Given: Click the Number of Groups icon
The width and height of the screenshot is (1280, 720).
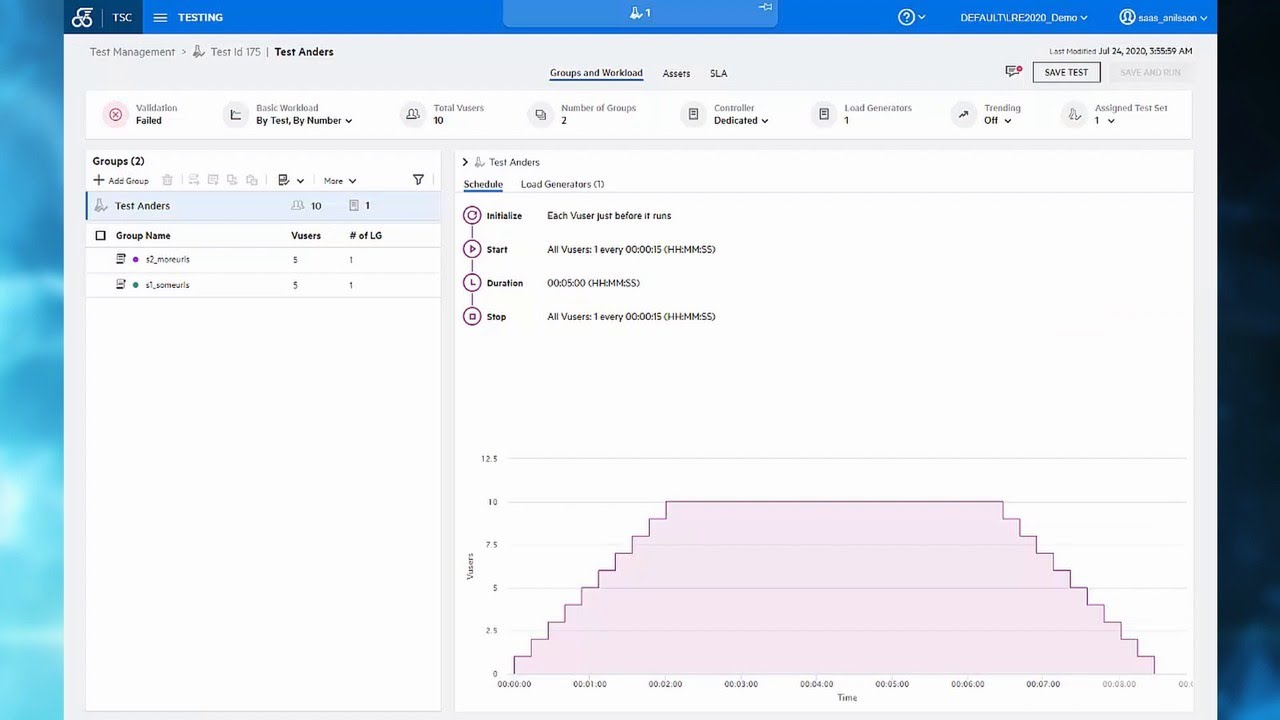Looking at the screenshot, I should pos(540,114).
